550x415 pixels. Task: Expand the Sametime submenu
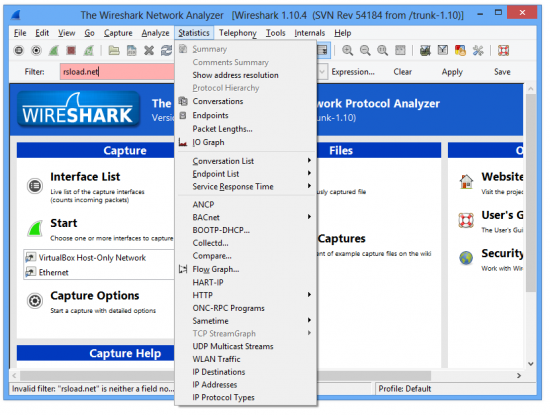coord(246,321)
